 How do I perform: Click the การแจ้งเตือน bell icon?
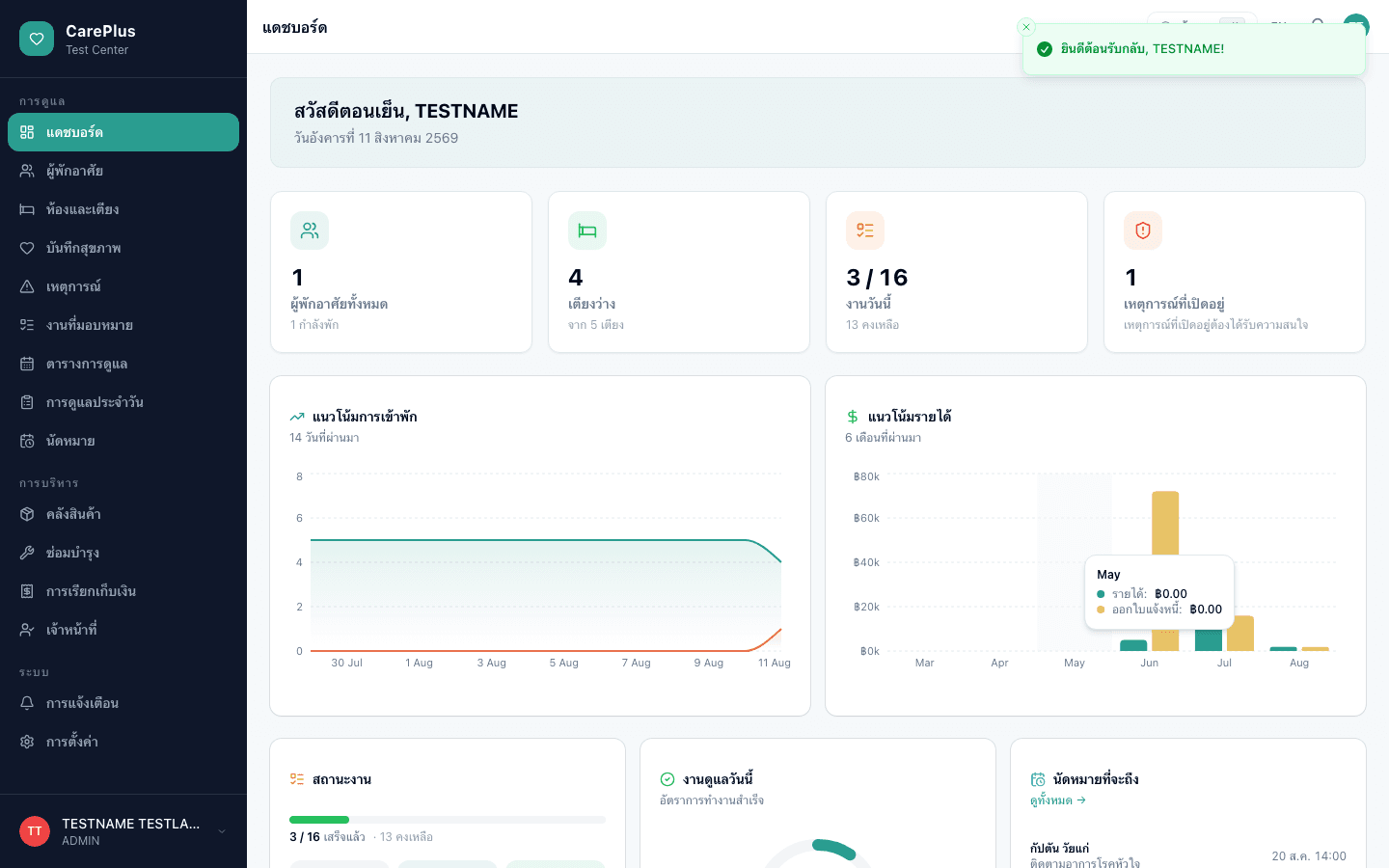tap(27, 703)
